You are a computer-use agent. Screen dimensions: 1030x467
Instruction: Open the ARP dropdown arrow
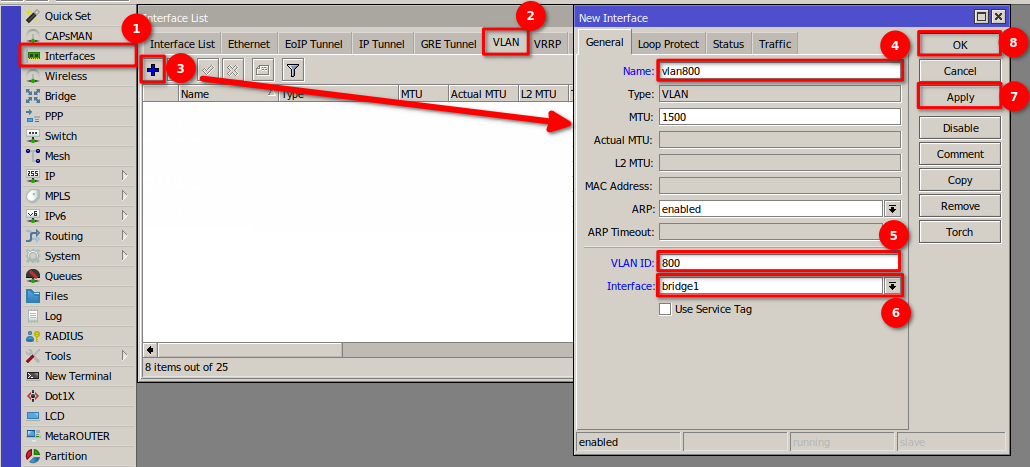(x=891, y=209)
